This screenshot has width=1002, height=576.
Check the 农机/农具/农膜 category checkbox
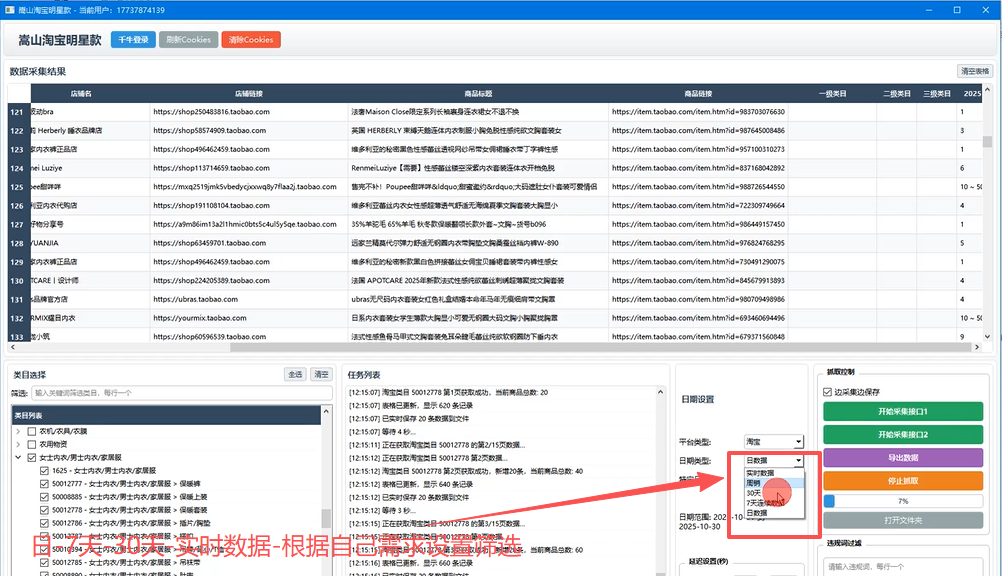coord(30,431)
